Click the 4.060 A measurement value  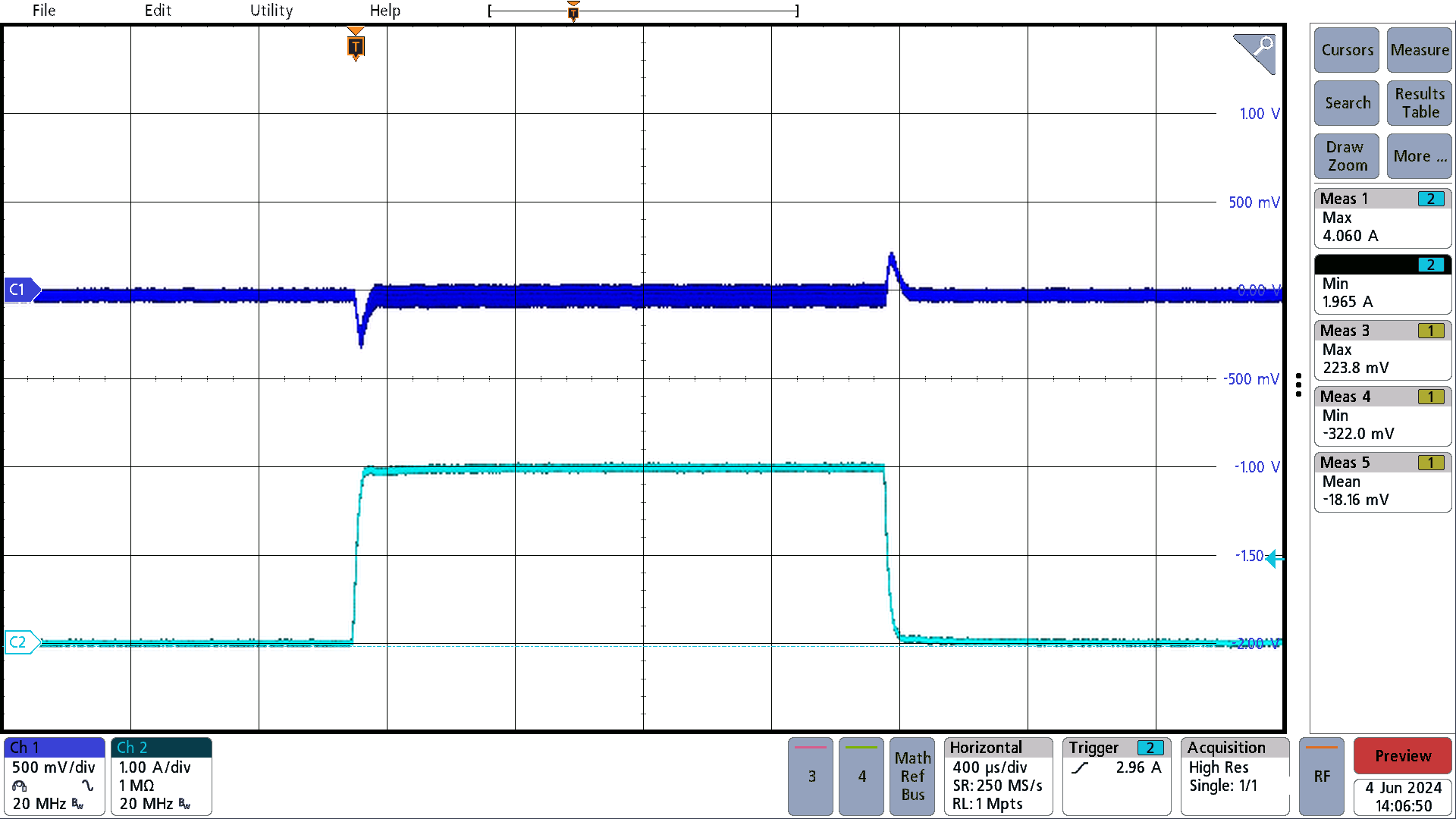1351,236
